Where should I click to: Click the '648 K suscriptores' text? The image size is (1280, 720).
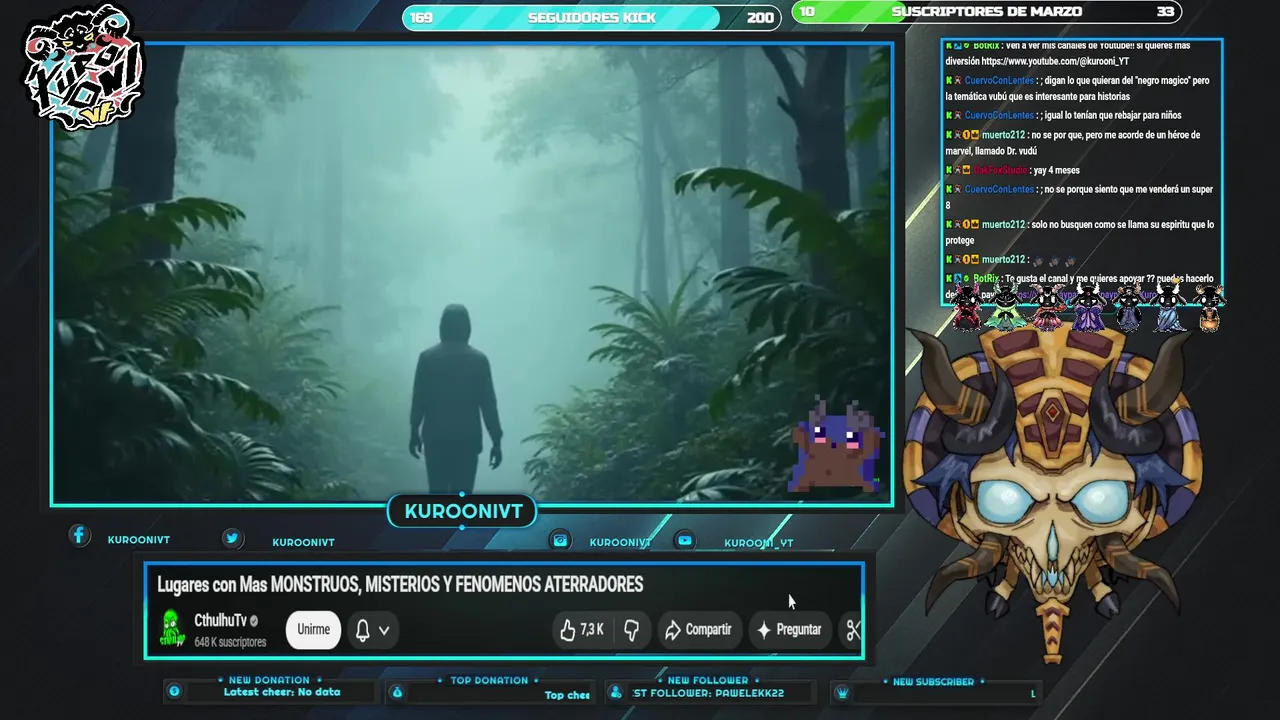point(230,642)
